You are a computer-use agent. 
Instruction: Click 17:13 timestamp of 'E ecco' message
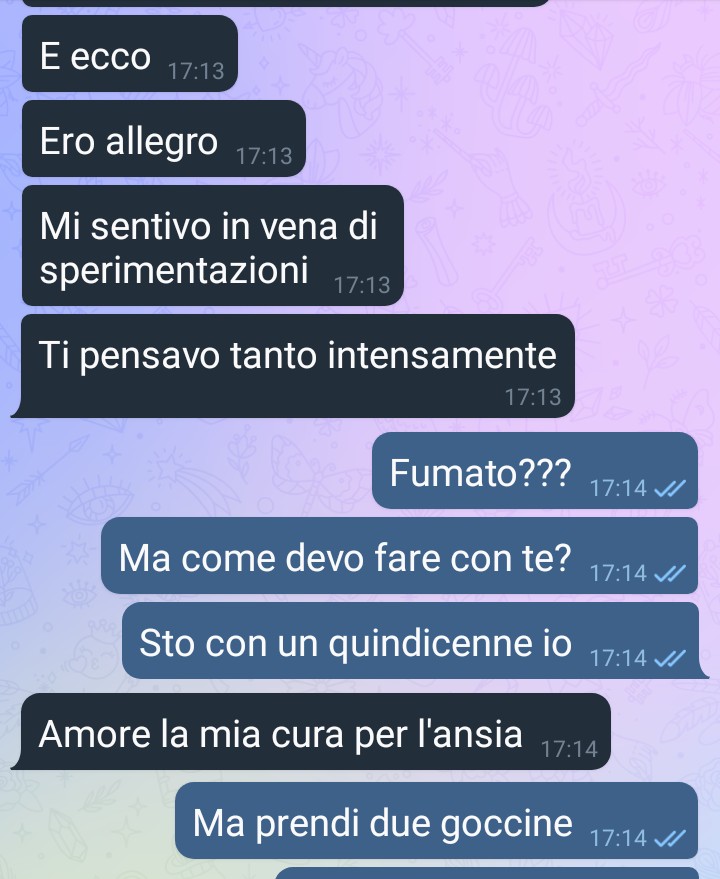tap(196, 71)
